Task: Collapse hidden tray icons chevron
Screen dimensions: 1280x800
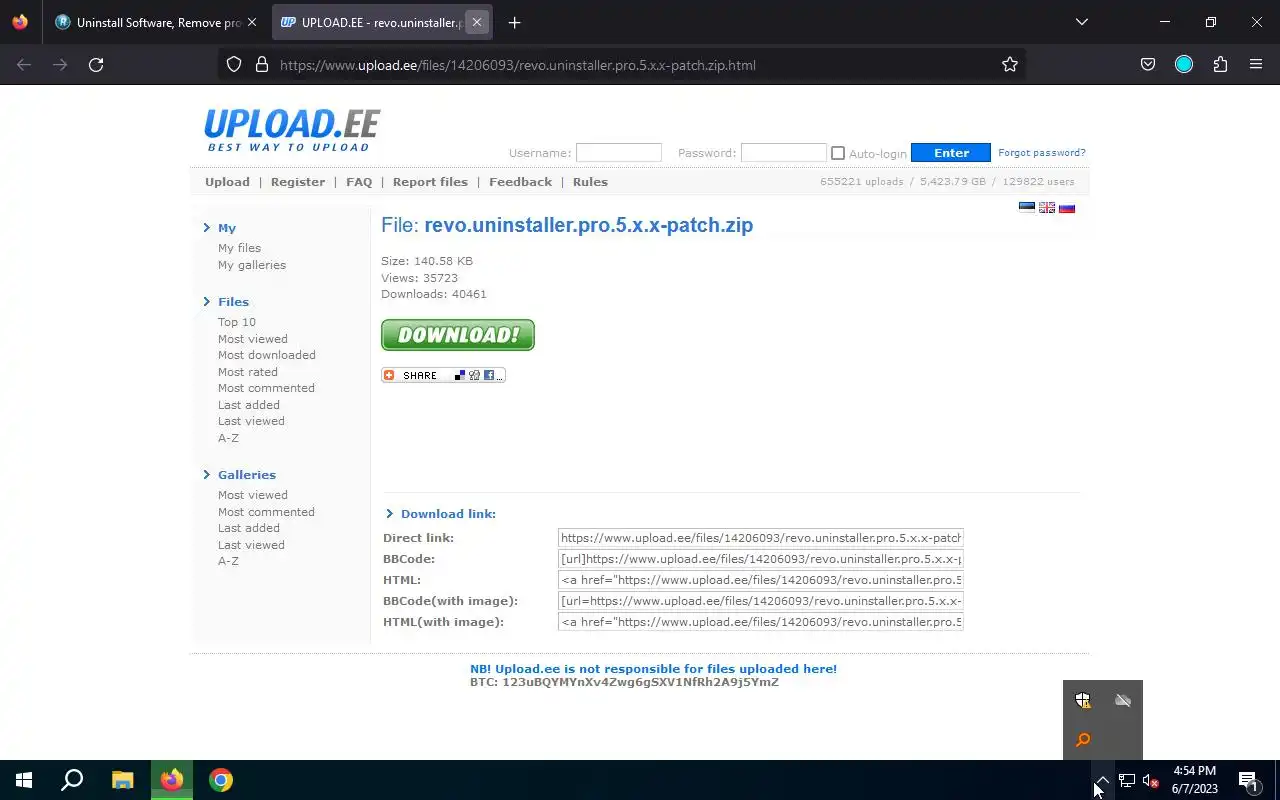Action: point(1102,781)
